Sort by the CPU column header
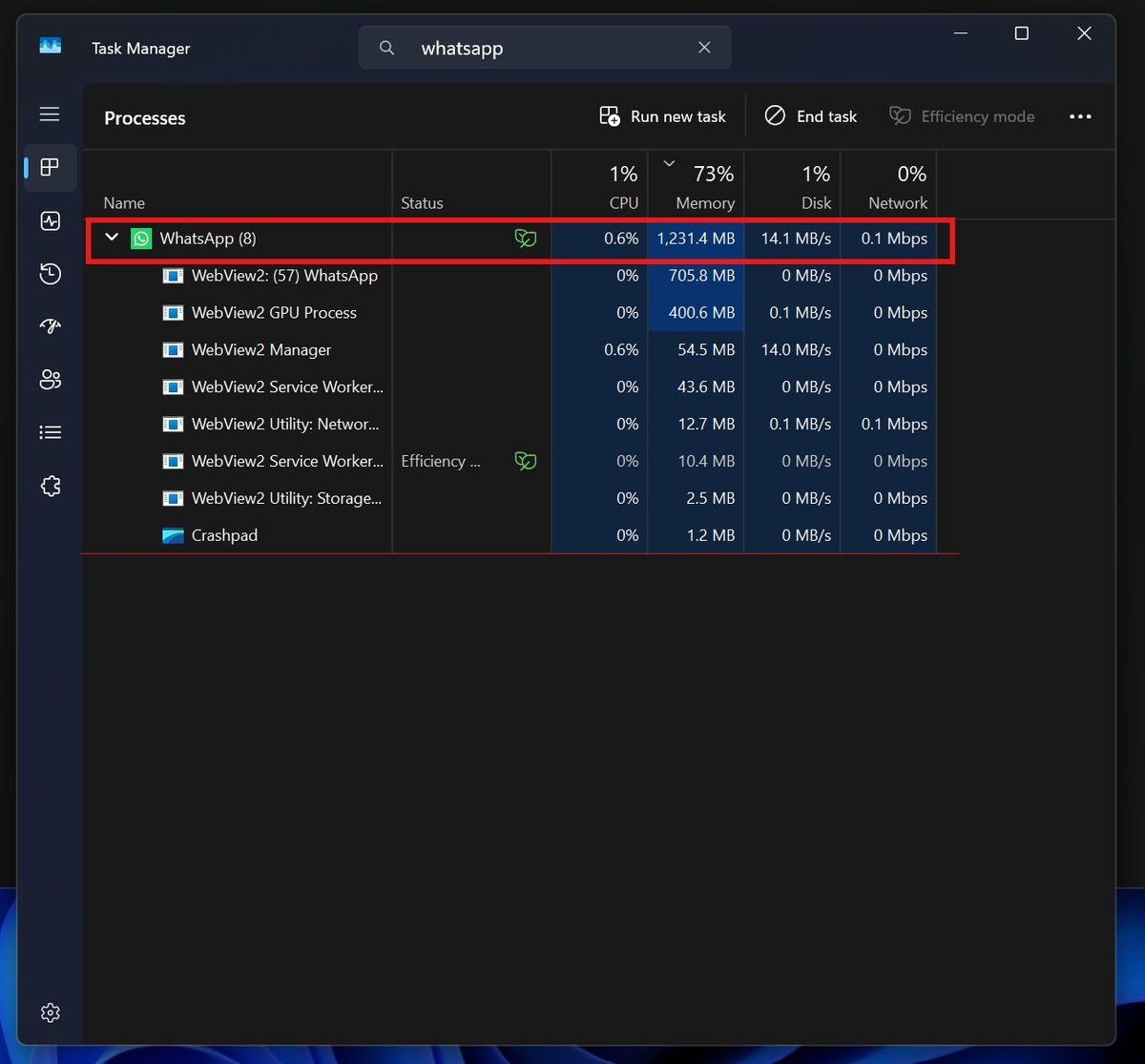This screenshot has width=1145, height=1064. click(599, 186)
